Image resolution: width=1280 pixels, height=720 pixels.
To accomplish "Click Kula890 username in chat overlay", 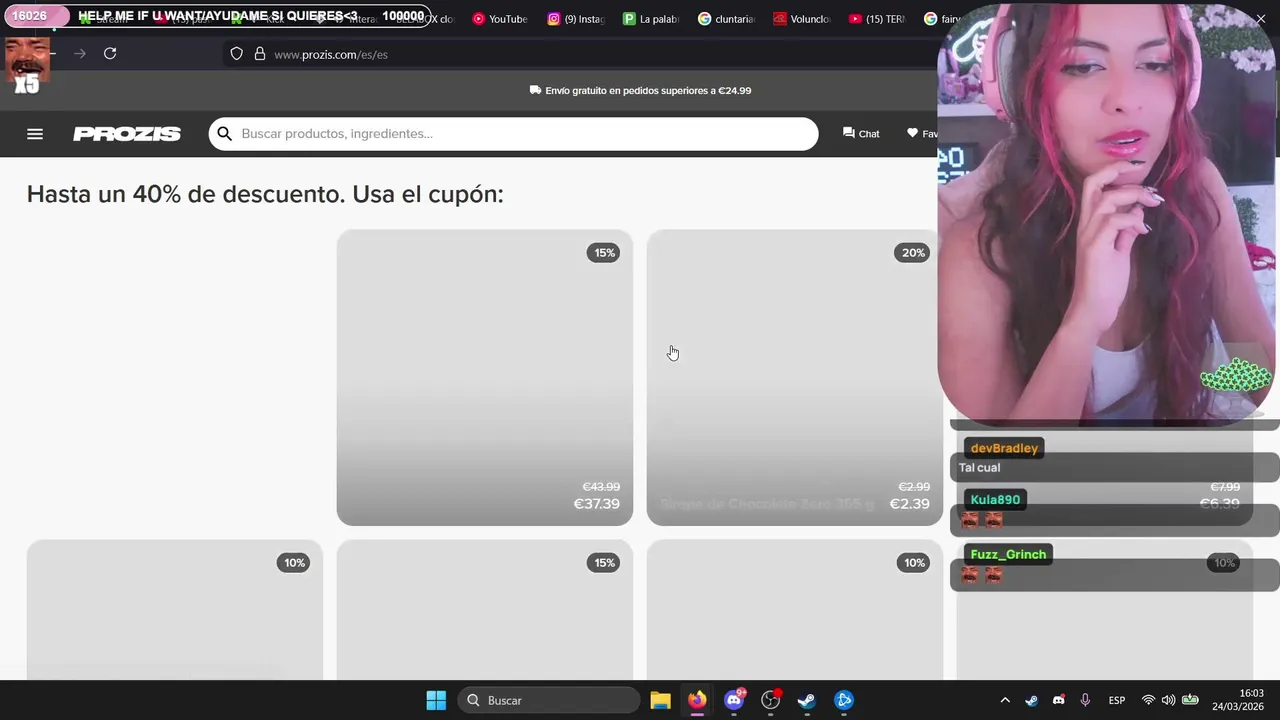I will 995,500.
